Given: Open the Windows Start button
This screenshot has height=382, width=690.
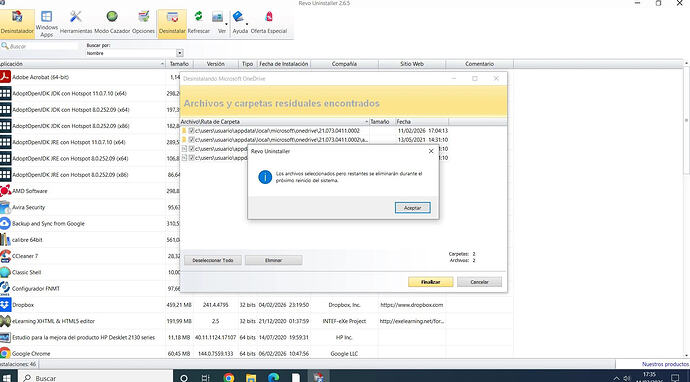Looking at the screenshot, I should [x=7, y=377].
